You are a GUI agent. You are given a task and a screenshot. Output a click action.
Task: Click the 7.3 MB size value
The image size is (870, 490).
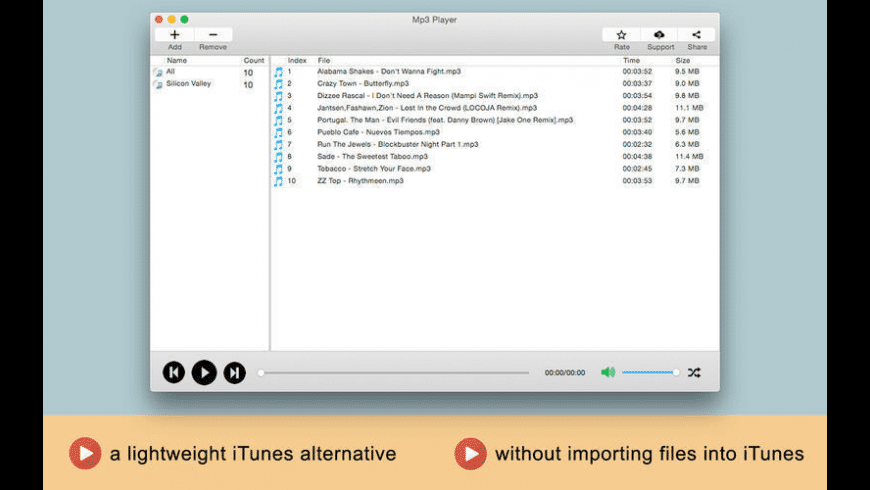pyautogui.click(x=687, y=169)
